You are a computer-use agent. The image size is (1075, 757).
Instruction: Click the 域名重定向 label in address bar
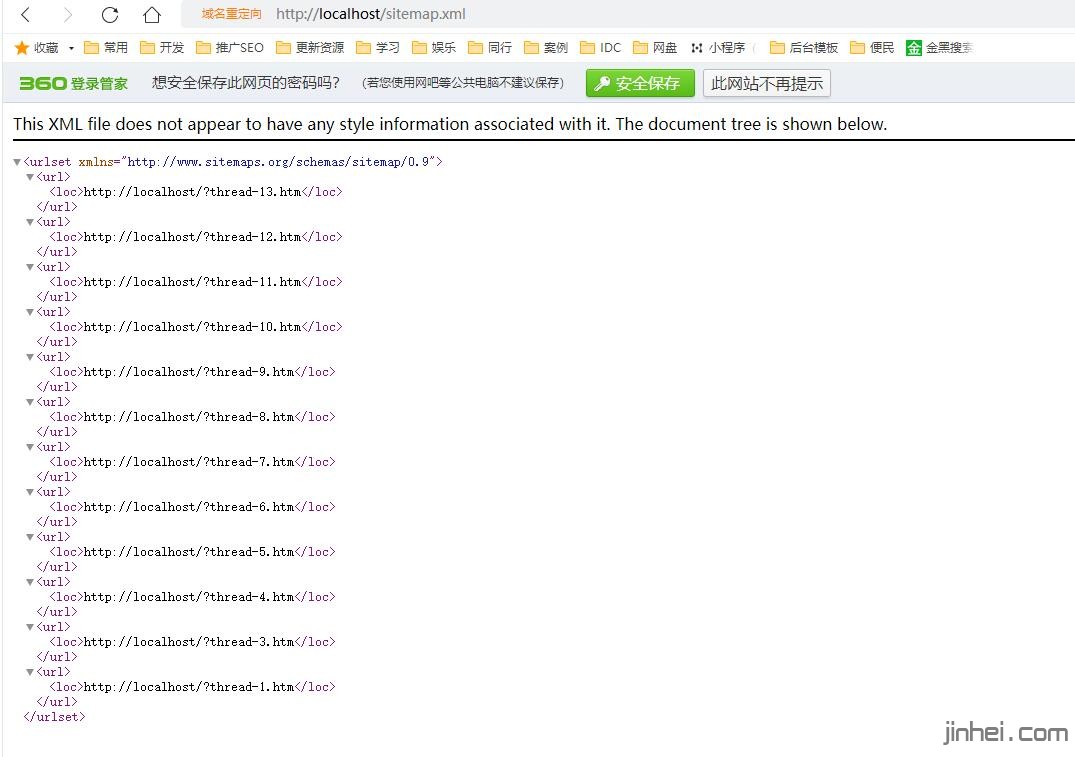(x=231, y=14)
